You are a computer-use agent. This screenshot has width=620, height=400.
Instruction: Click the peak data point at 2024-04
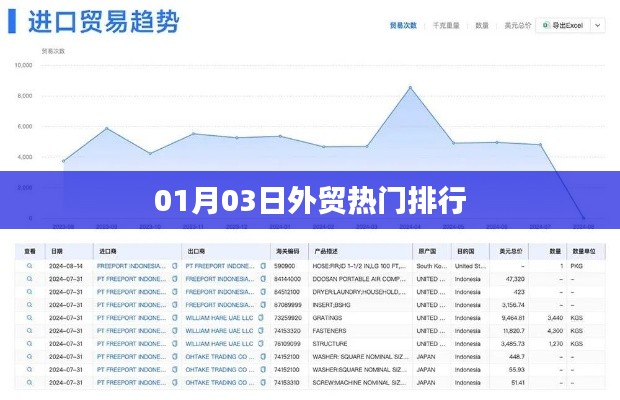click(x=410, y=88)
